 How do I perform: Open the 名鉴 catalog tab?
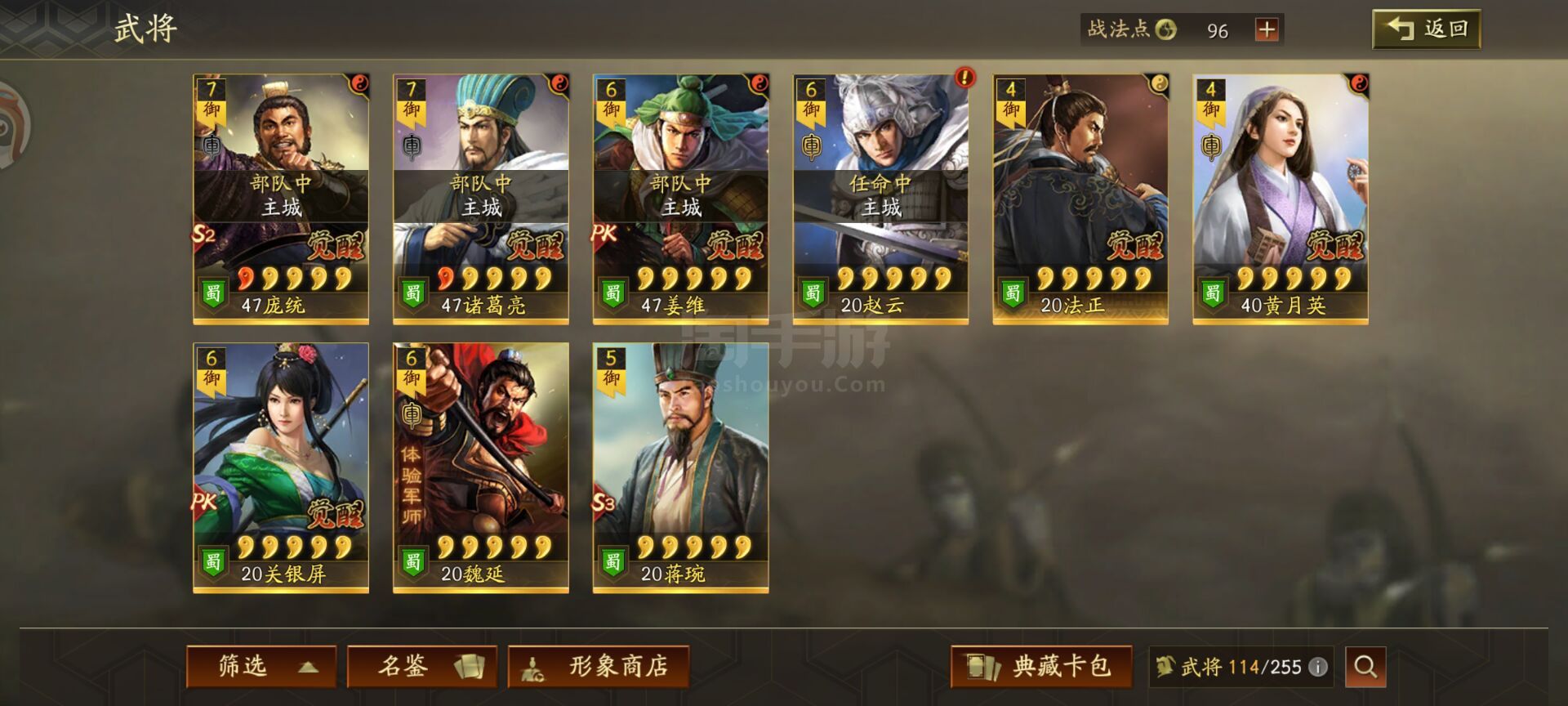point(422,667)
